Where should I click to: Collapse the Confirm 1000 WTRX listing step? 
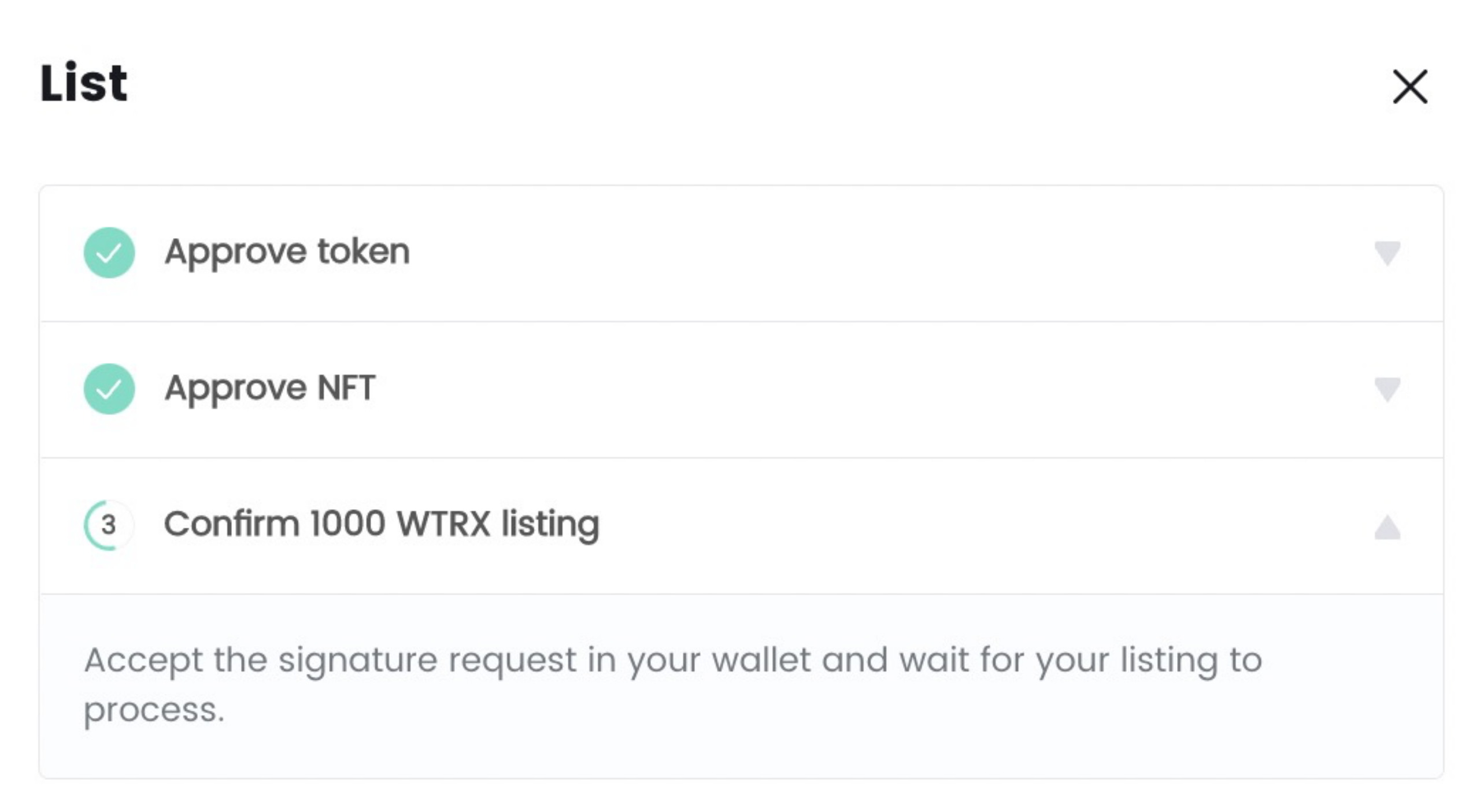(x=1387, y=526)
